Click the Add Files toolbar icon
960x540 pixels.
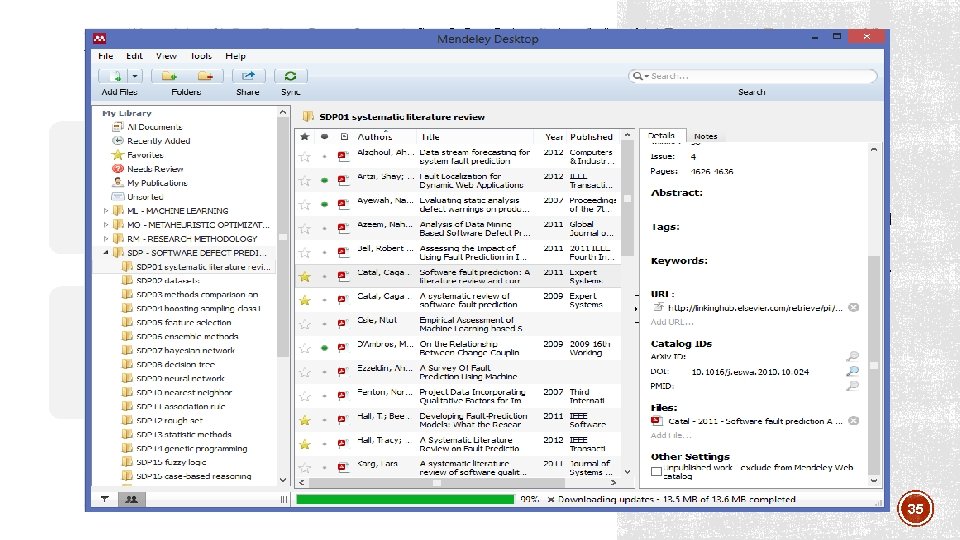click(115, 76)
